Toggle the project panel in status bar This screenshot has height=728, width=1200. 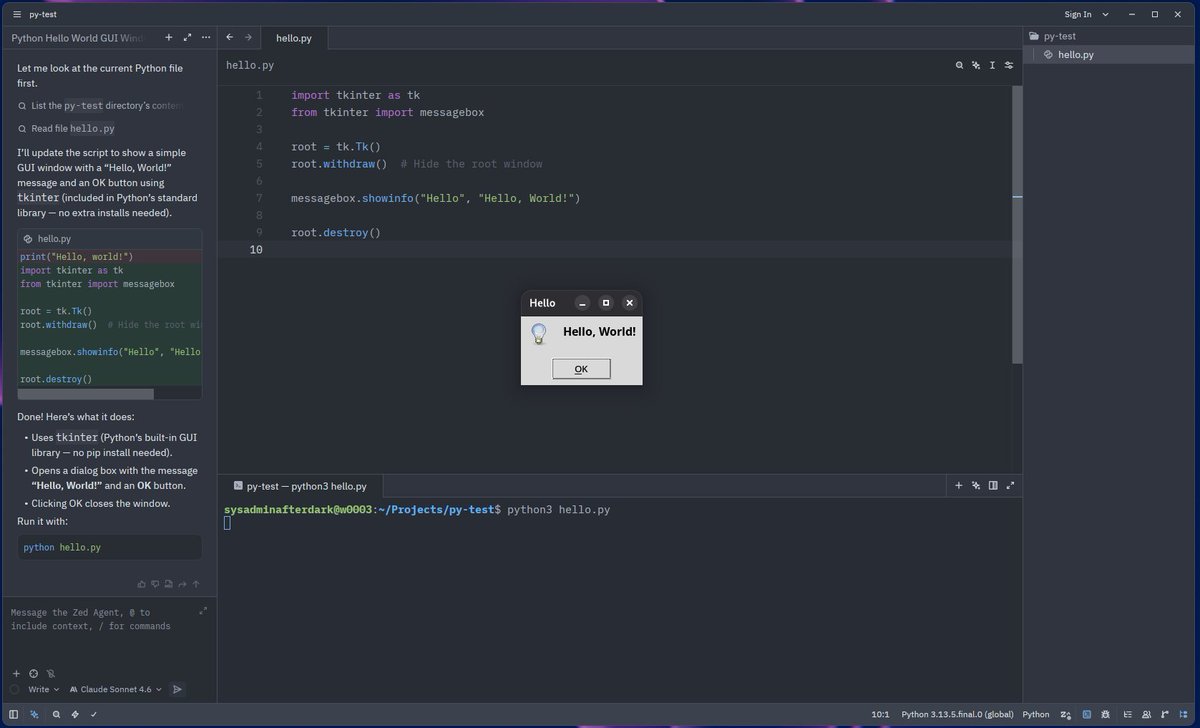[x=1184, y=714]
